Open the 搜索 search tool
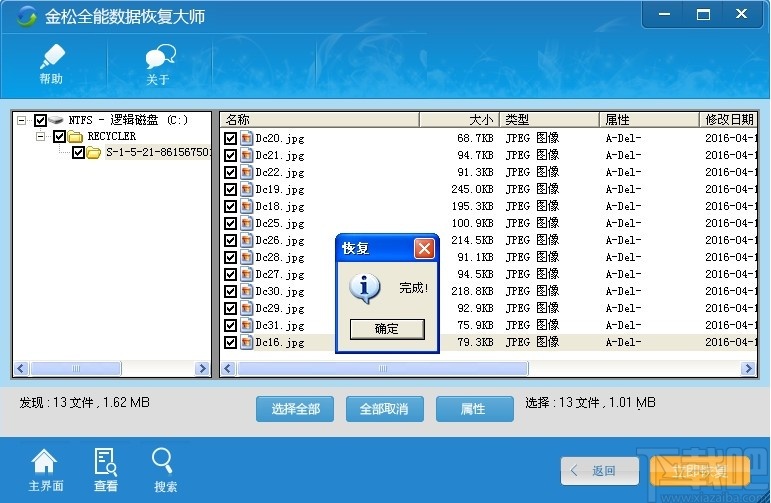The height and width of the screenshot is (503, 771). 165,470
